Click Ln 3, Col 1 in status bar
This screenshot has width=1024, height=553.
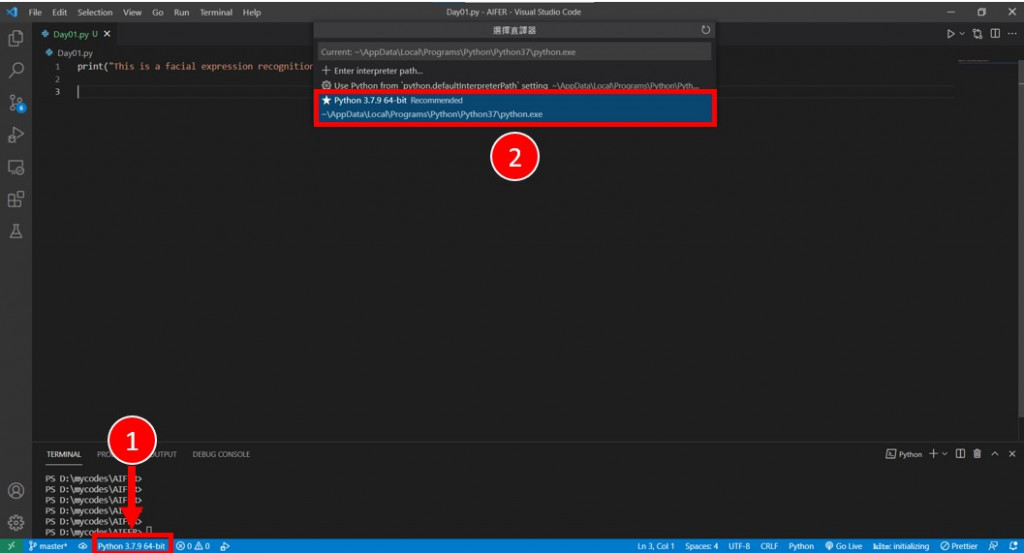(x=656, y=546)
